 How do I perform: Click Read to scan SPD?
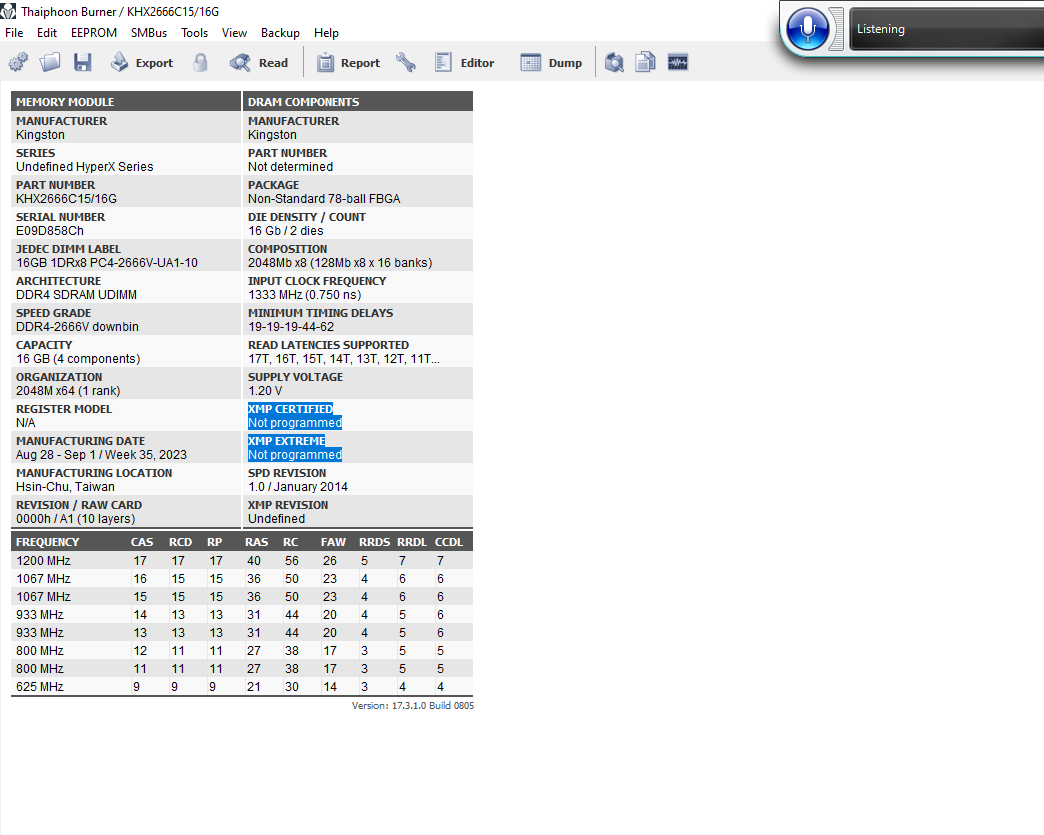tap(259, 63)
